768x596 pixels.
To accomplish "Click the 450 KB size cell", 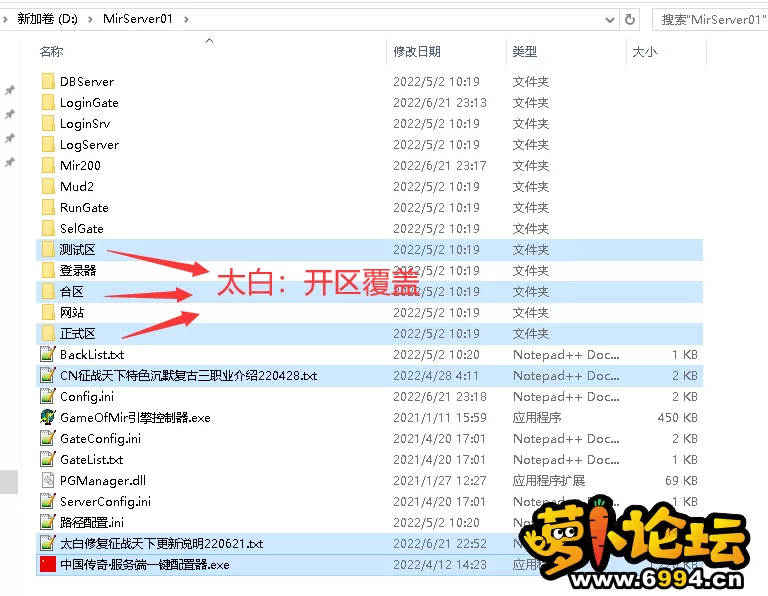I will pyautogui.click(x=677, y=418).
